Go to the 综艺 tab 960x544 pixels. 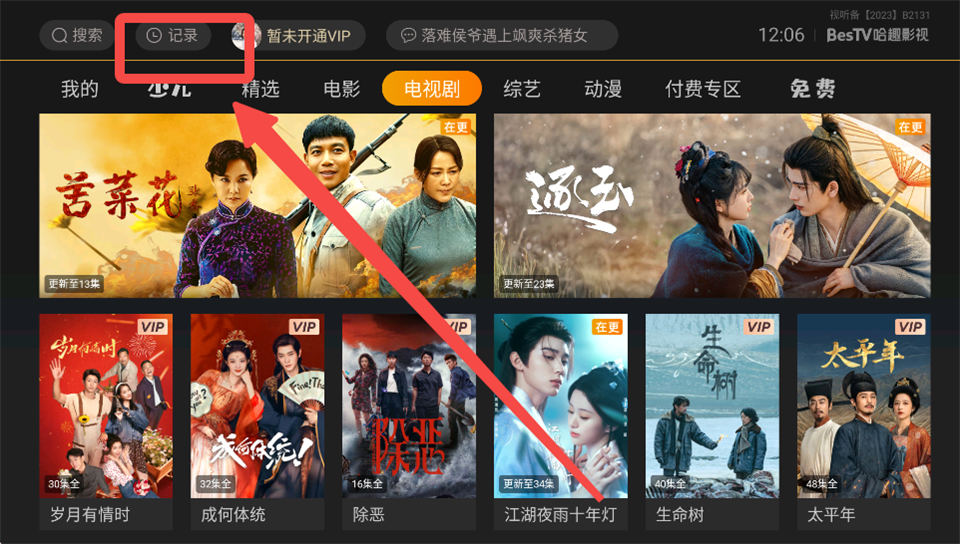pos(522,89)
